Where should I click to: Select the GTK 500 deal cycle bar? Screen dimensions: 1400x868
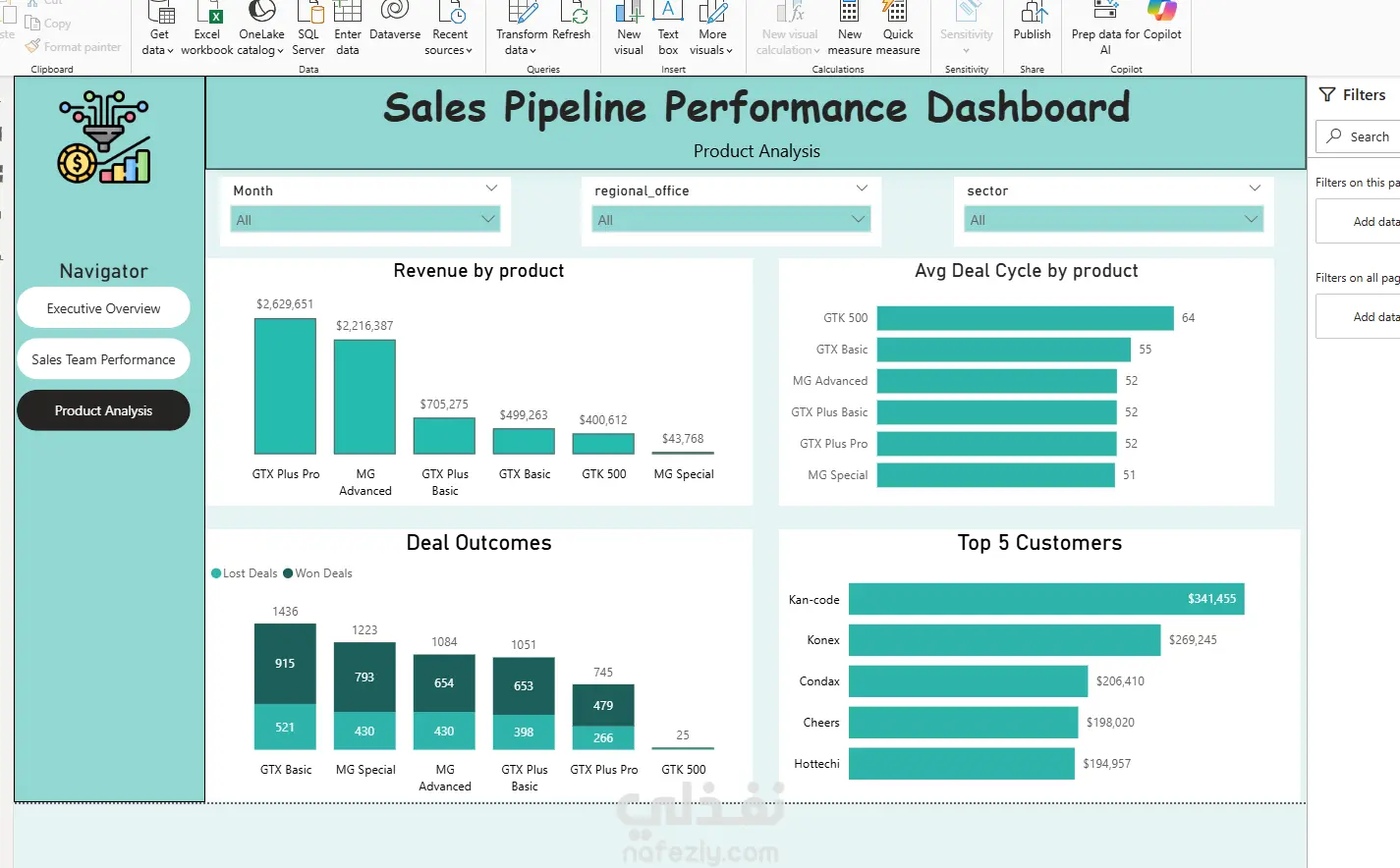[1025, 318]
